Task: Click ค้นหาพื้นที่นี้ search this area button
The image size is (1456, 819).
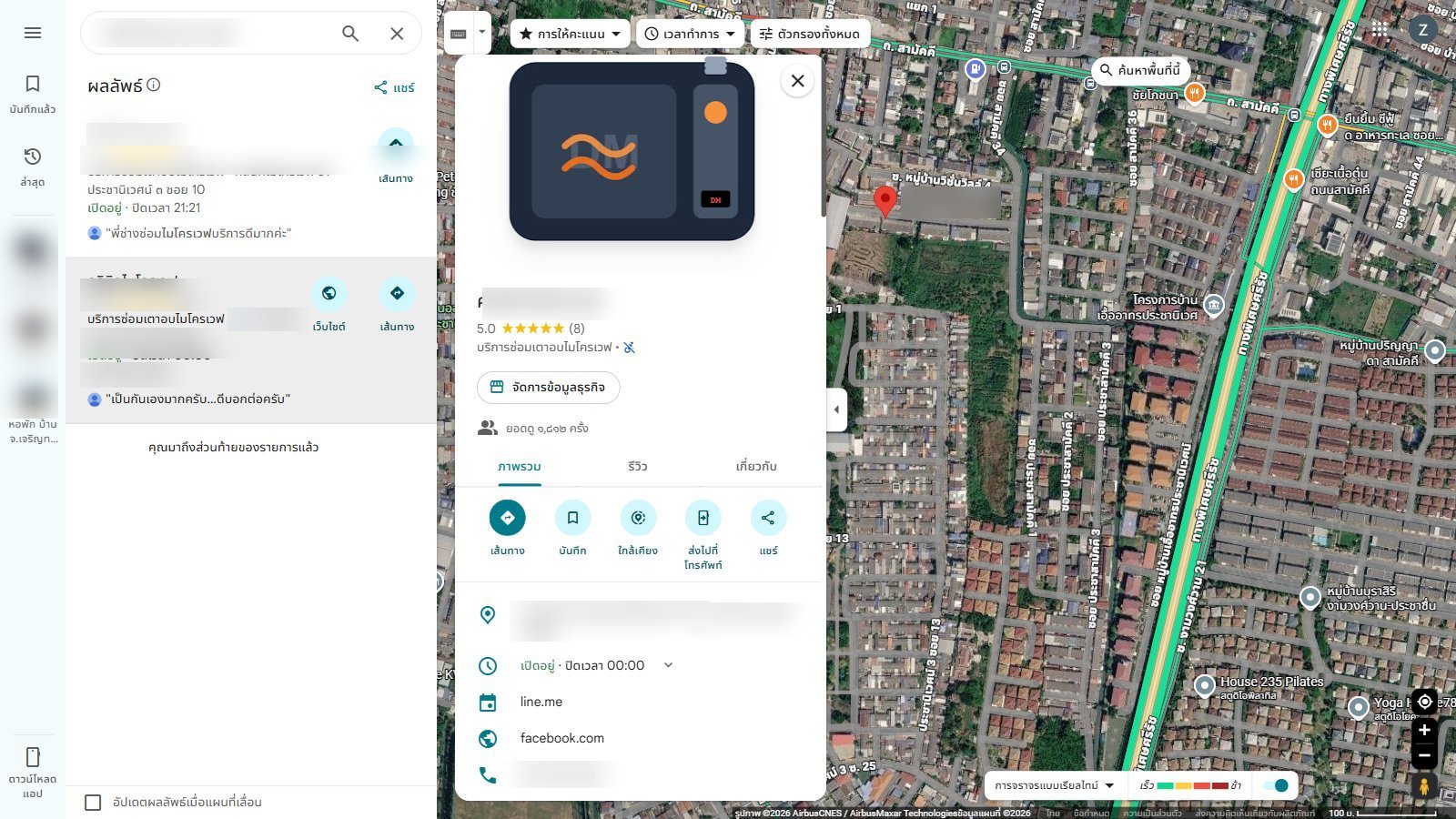Action: (x=1140, y=70)
